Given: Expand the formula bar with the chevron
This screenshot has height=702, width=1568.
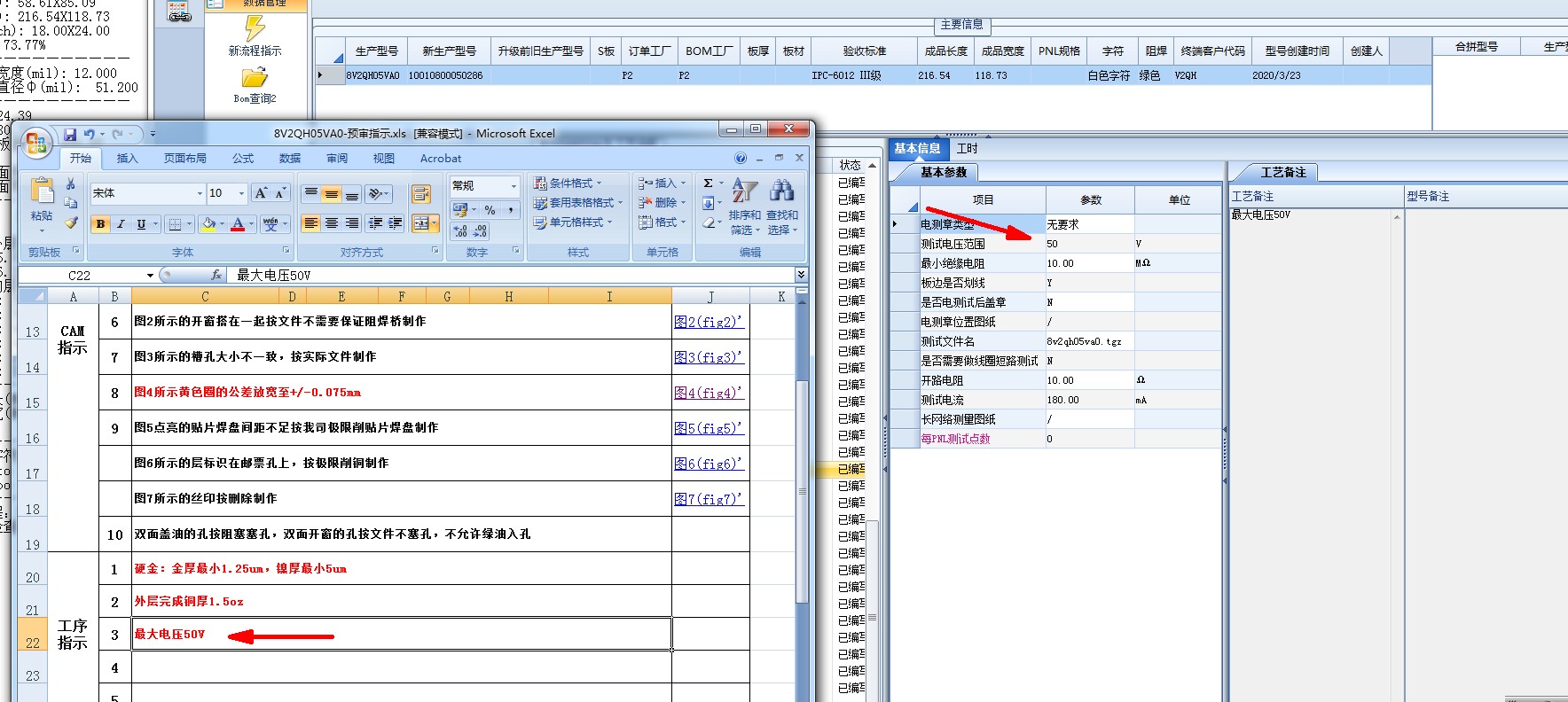Looking at the screenshot, I should (801, 275).
